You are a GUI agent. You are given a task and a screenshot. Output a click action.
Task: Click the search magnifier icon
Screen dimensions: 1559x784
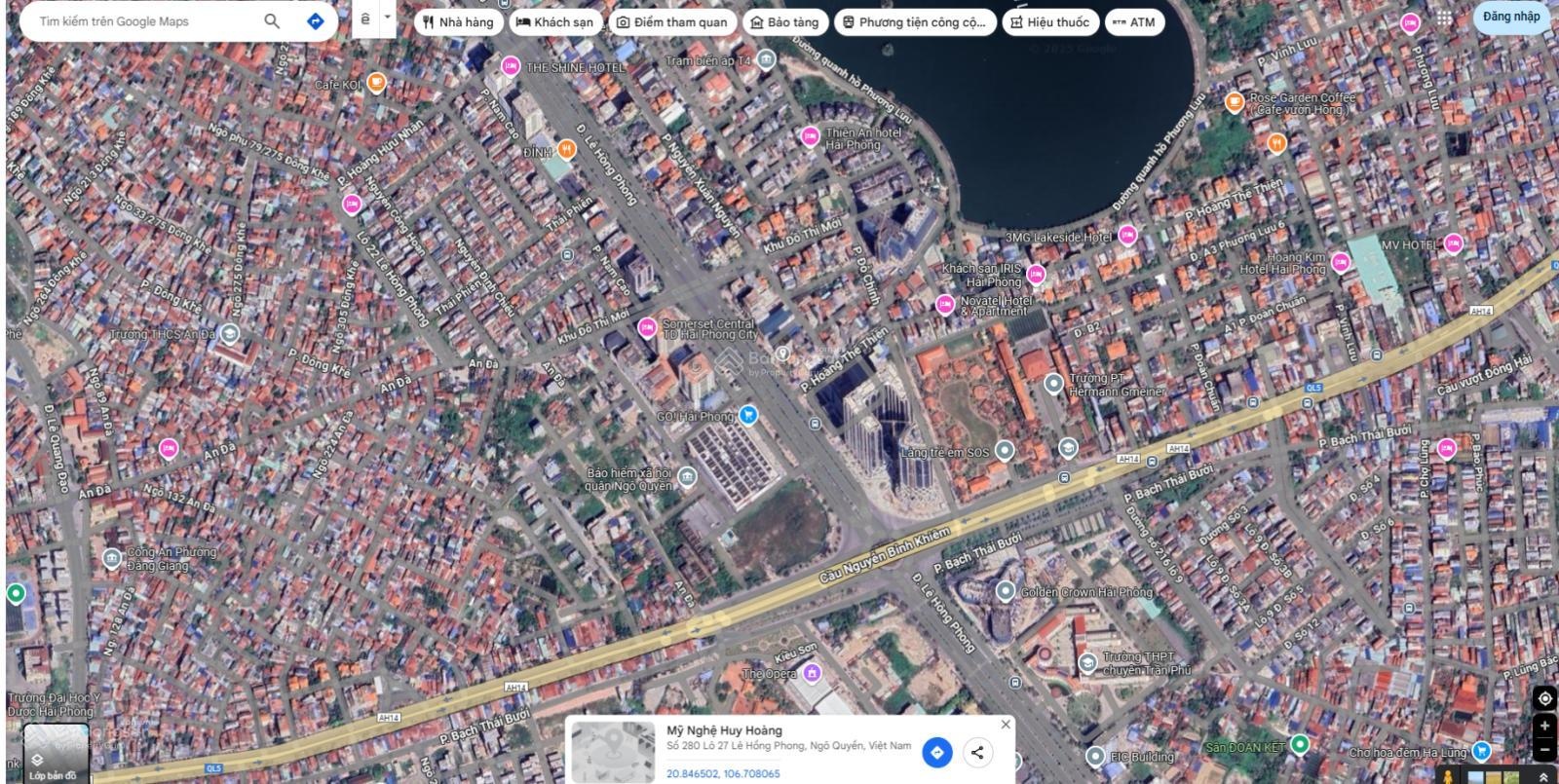[x=272, y=20]
